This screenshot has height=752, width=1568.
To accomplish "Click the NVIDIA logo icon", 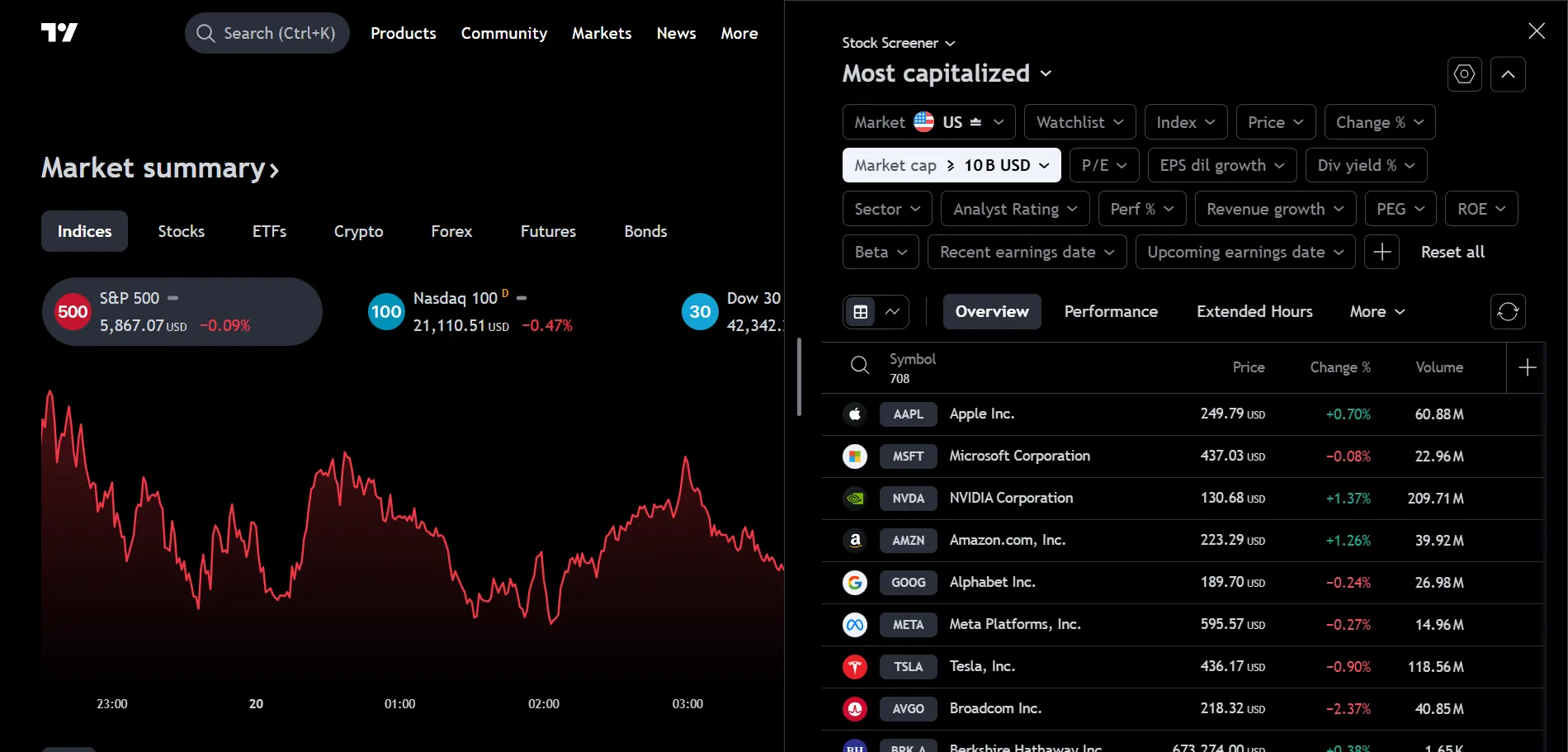I will 855,498.
